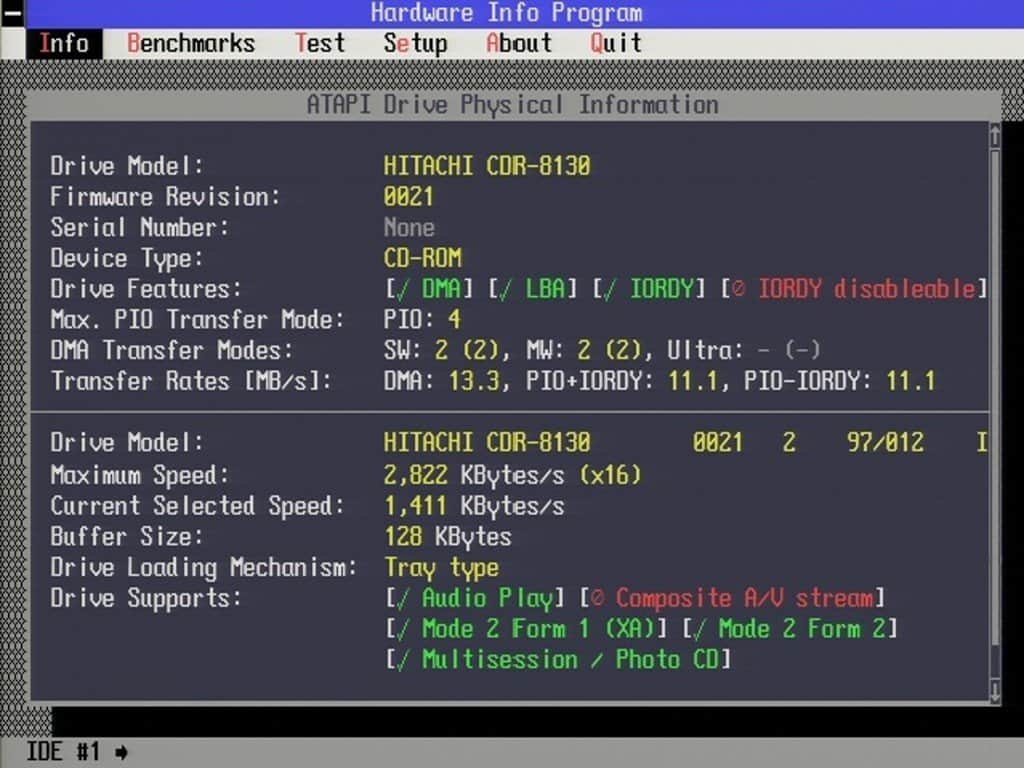Image resolution: width=1024 pixels, height=768 pixels.
Task: Click firmware revision value 0021
Action: click(x=408, y=197)
